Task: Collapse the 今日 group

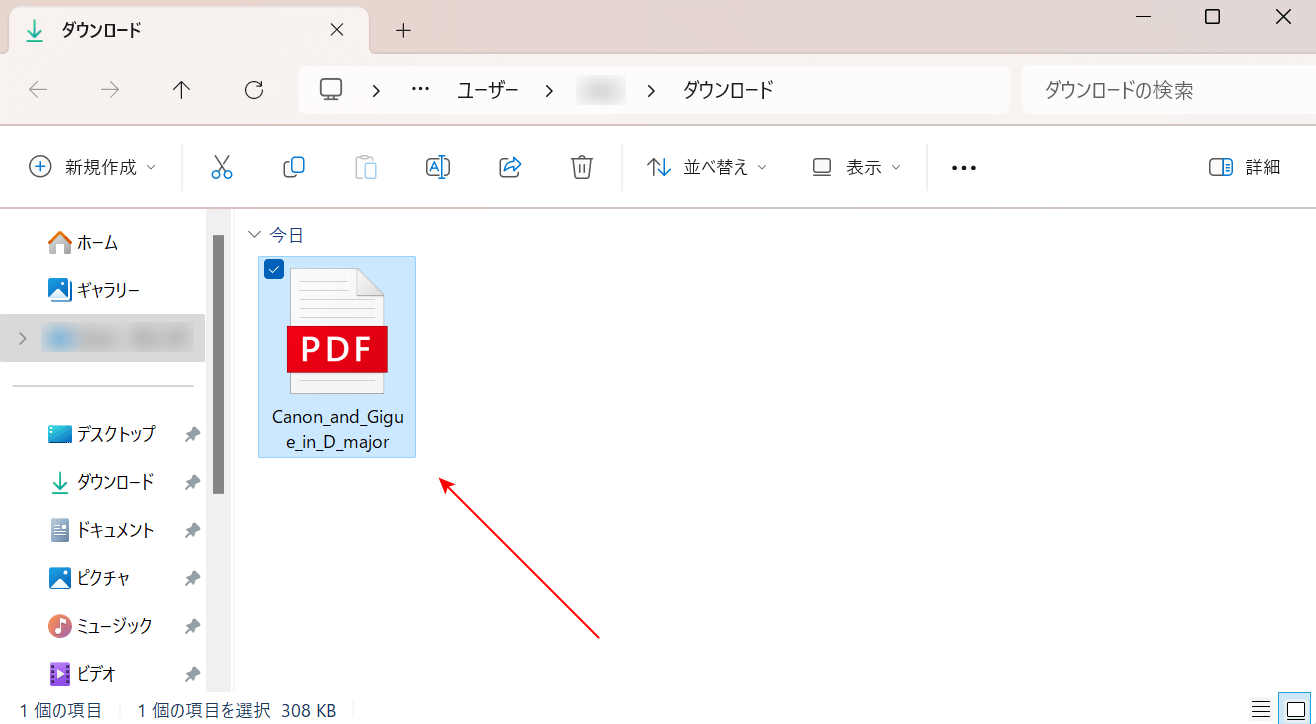Action: (253, 235)
